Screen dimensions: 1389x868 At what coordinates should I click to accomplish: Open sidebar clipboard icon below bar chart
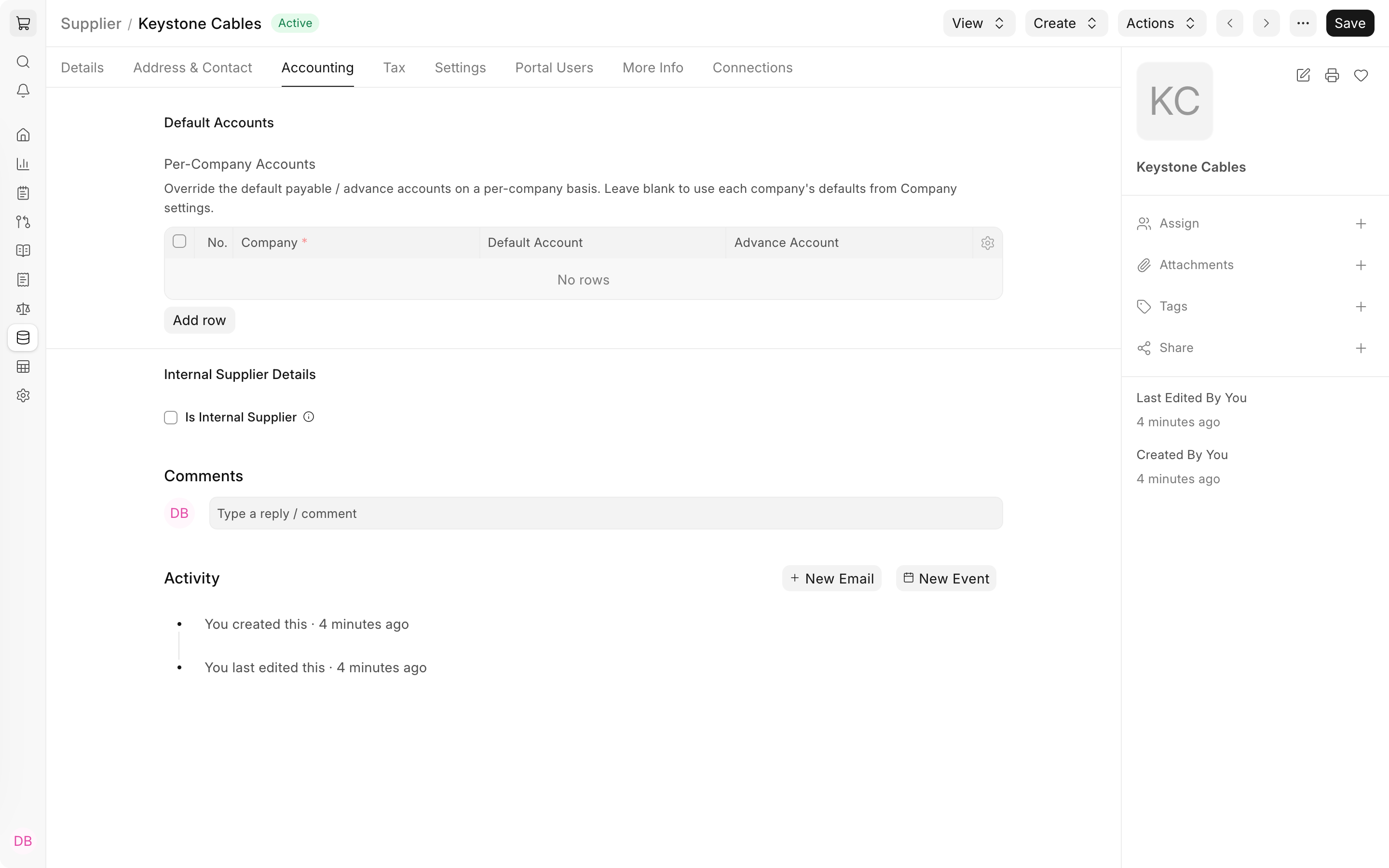click(23, 193)
